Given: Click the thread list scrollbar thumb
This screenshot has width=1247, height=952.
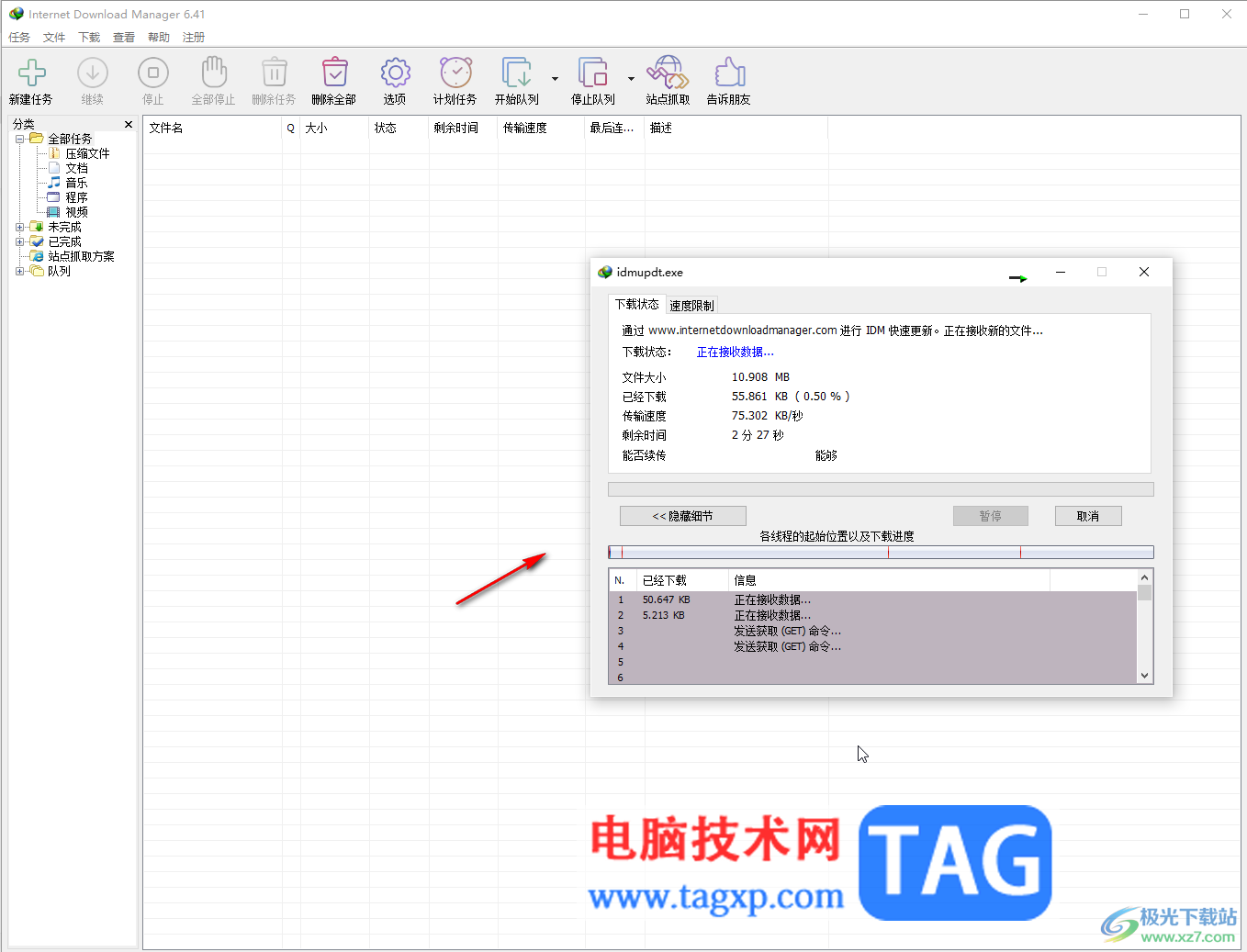Looking at the screenshot, I should click(x=1144, y=592).
